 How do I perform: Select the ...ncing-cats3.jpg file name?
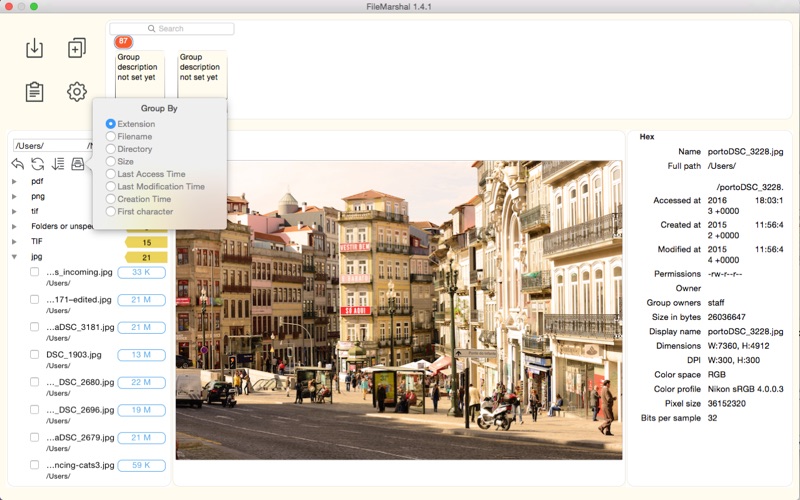click(80, 465)
